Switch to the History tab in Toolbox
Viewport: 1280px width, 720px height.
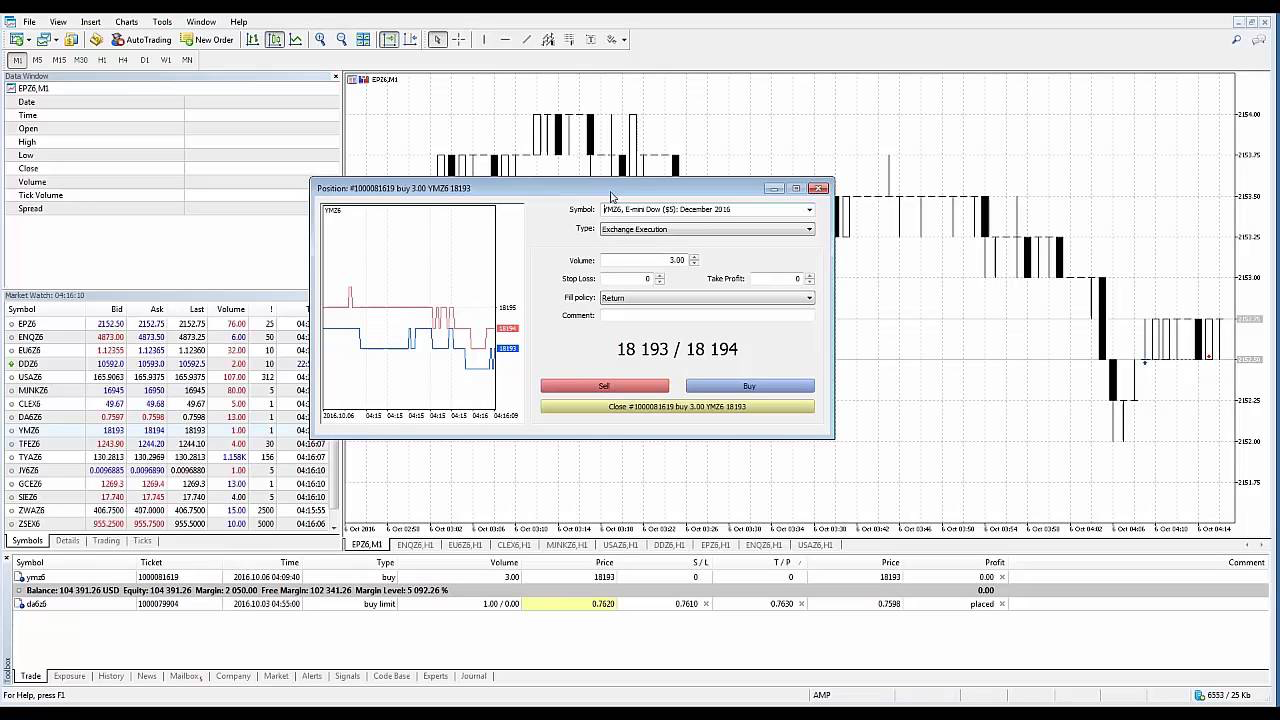coord(110,677)
